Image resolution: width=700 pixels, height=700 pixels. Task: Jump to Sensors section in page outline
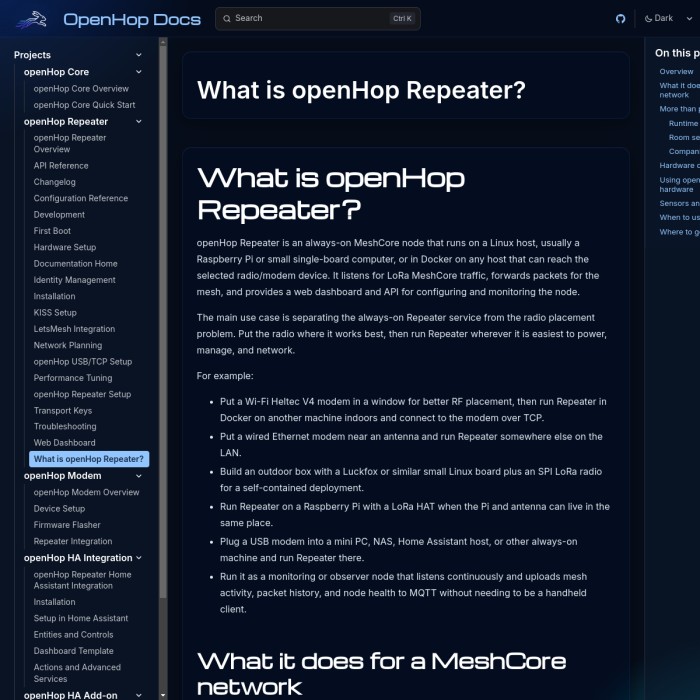pos(679,203)
